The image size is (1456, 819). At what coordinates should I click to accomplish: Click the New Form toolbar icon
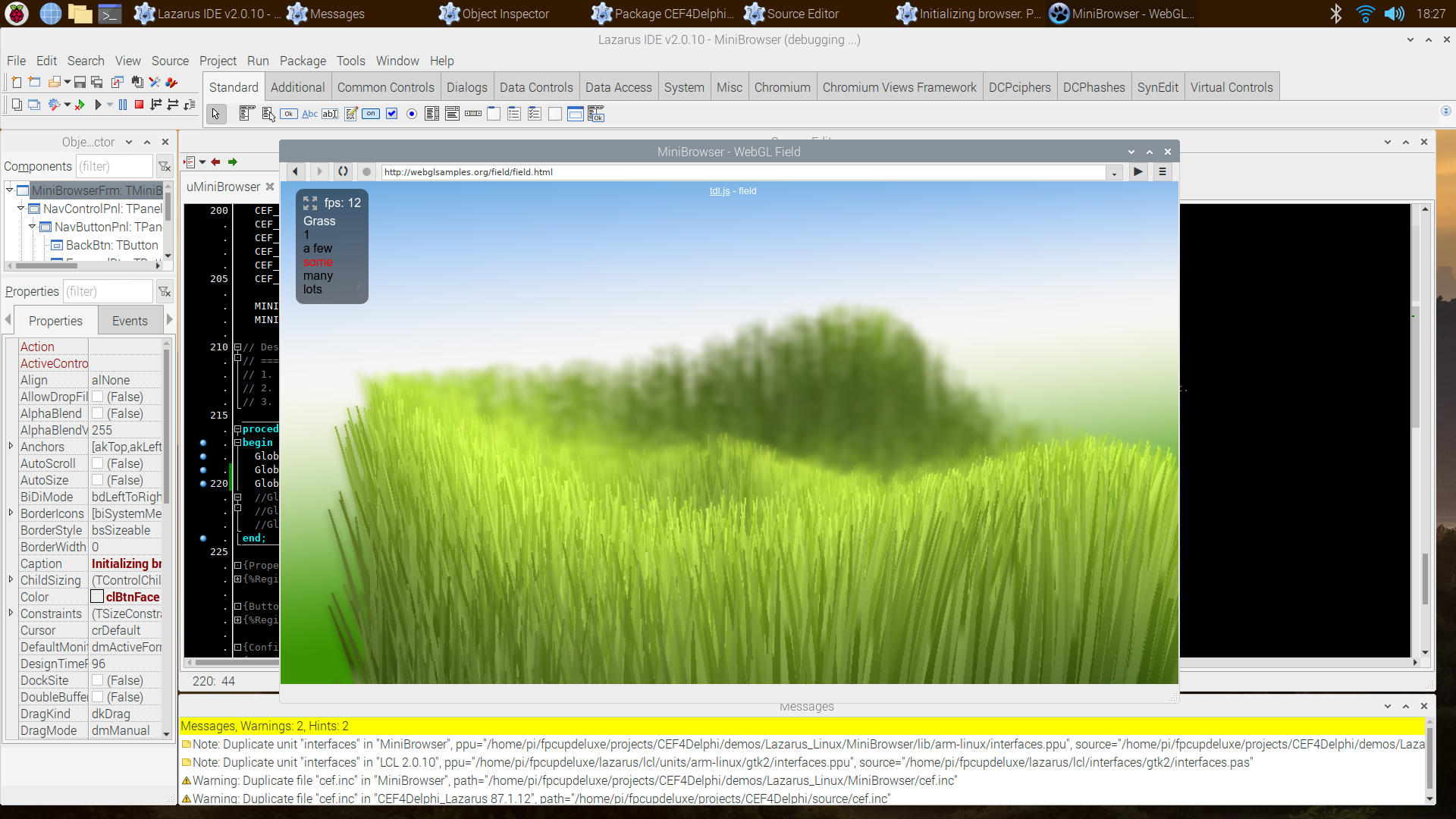click(x=34, y=82)
